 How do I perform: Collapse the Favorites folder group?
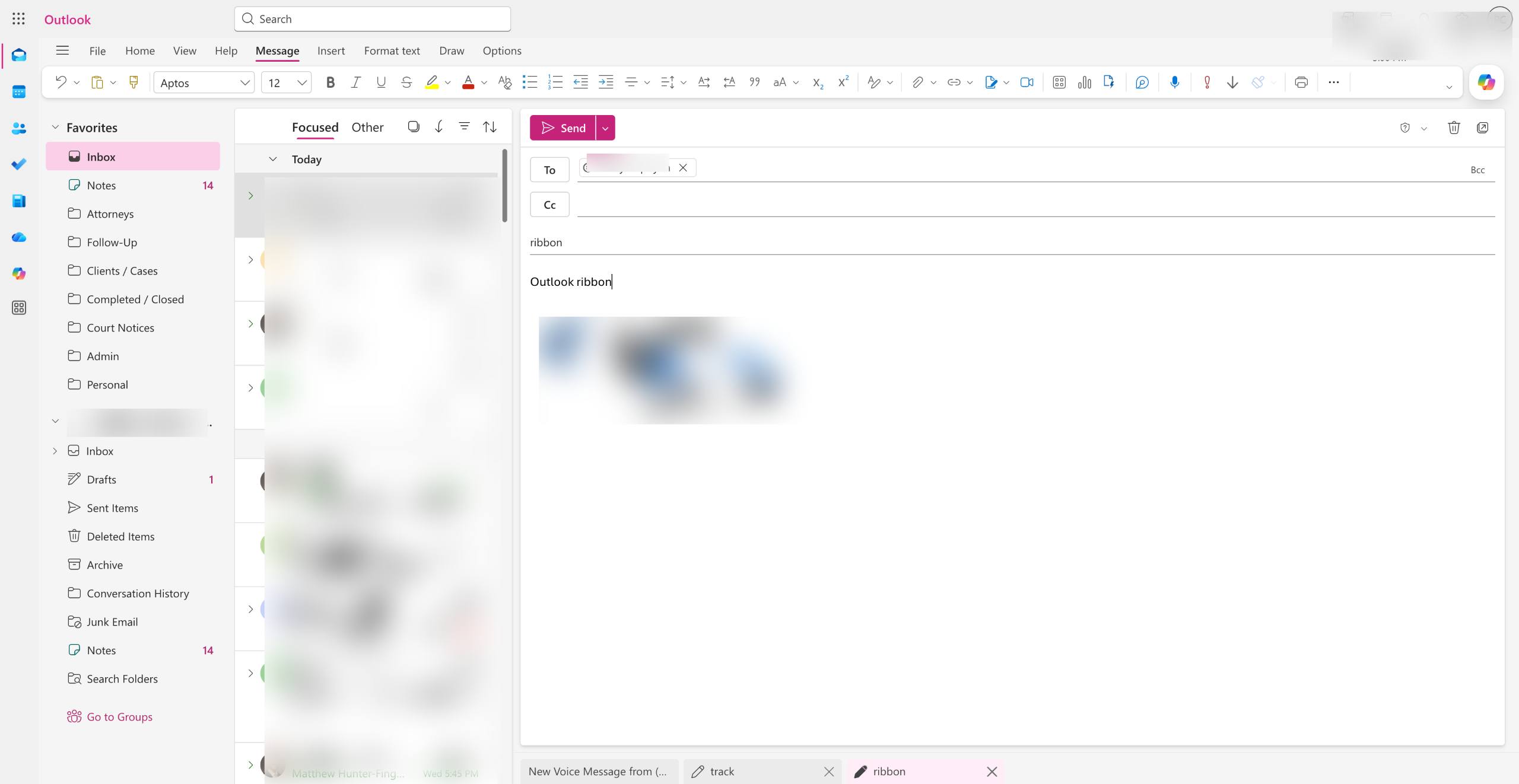pos(55,128)
